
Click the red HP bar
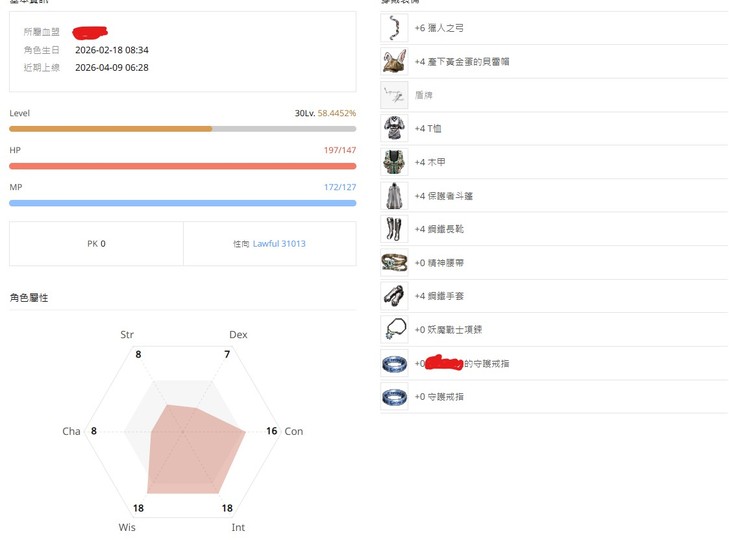[182, 166]
